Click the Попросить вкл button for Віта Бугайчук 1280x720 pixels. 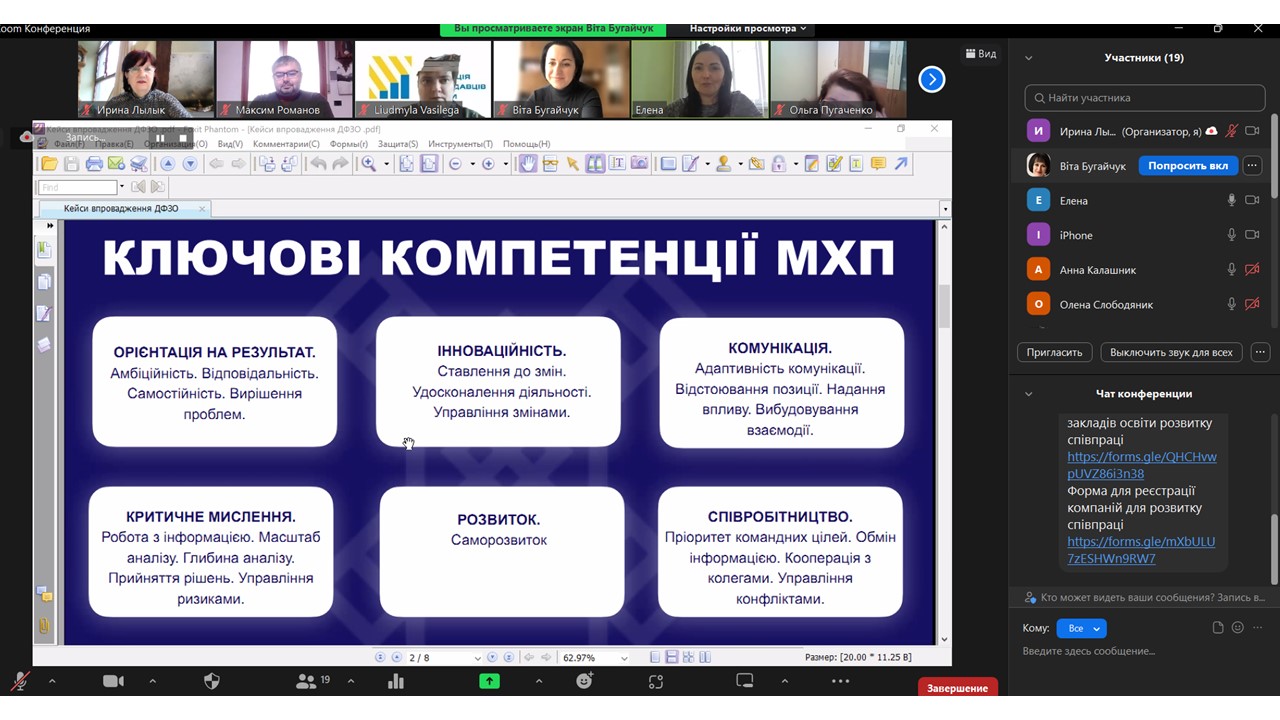1187,165
